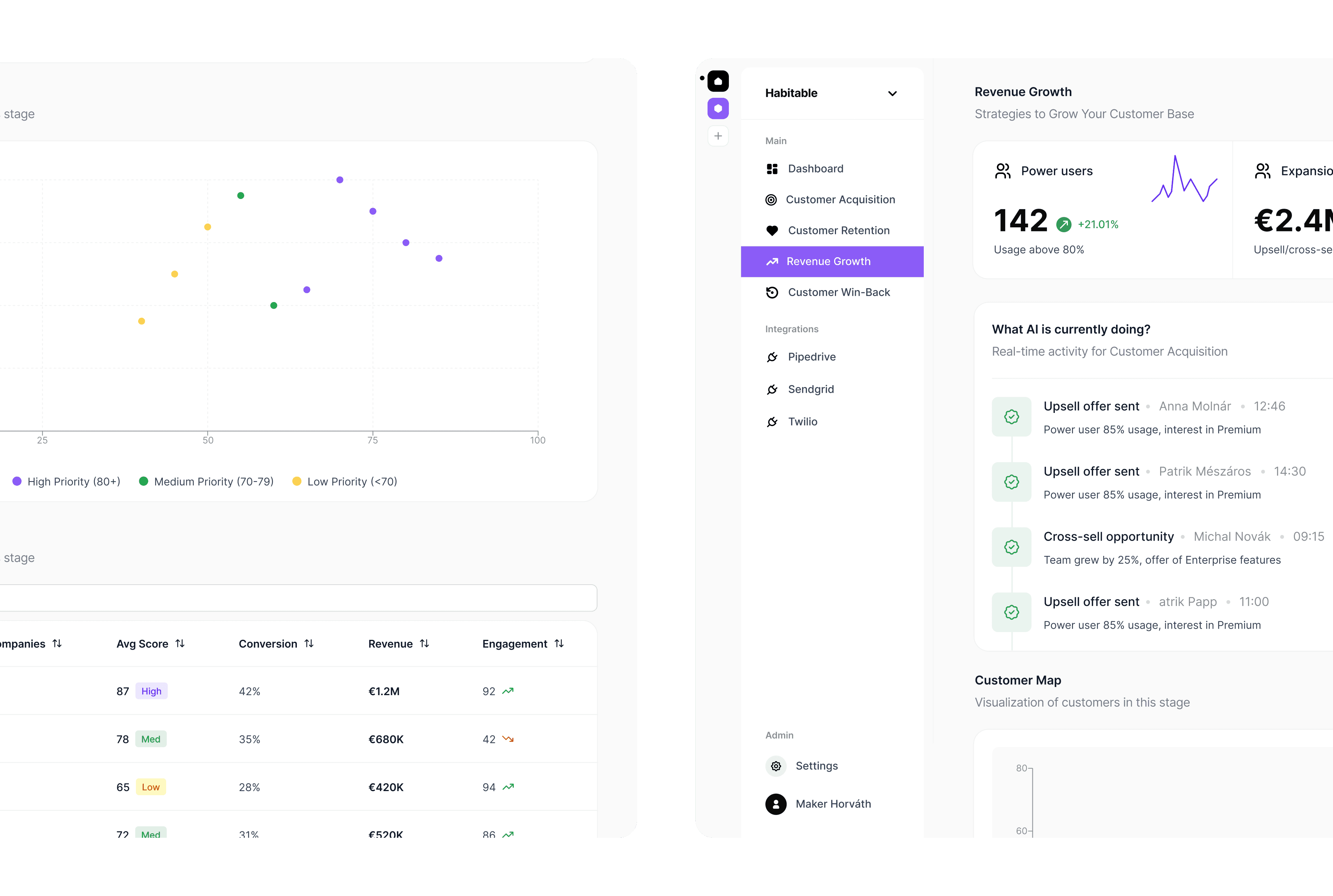The height and width of the screenshot is (896, 1333).
Task: Click the Low score badge
Action: [151, 787]
